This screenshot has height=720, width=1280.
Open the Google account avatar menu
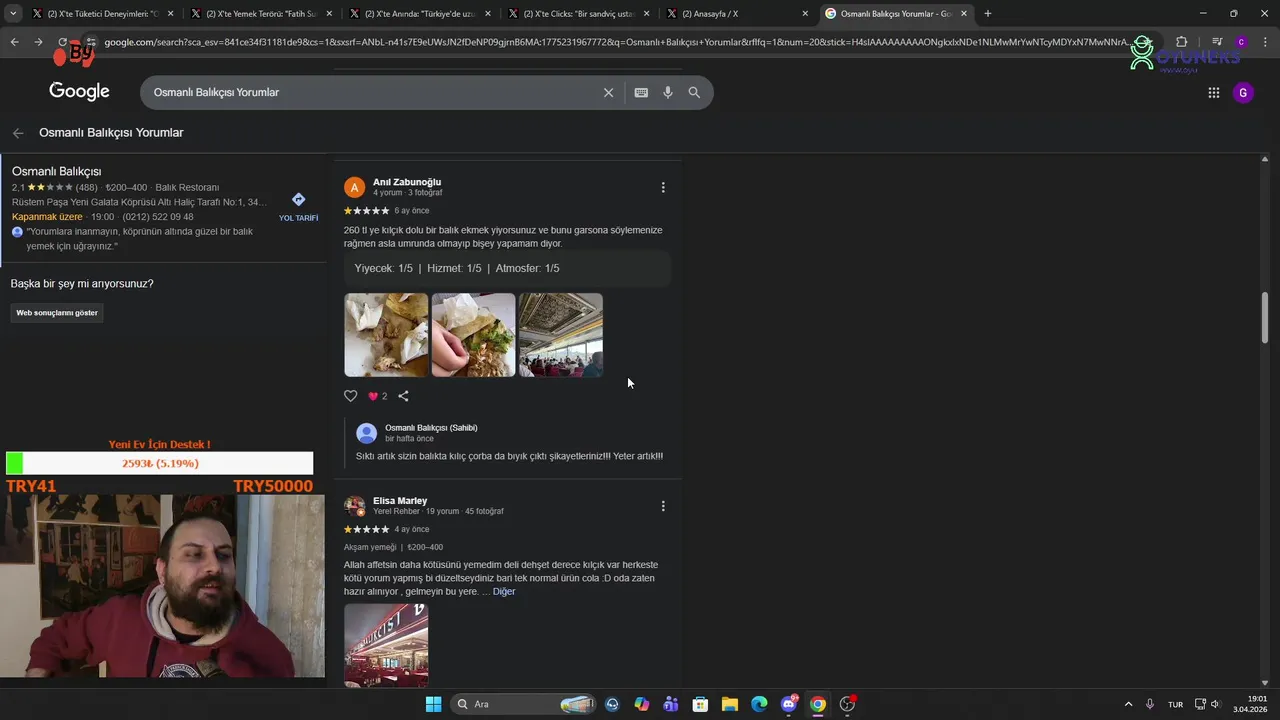pos(1243,93)
